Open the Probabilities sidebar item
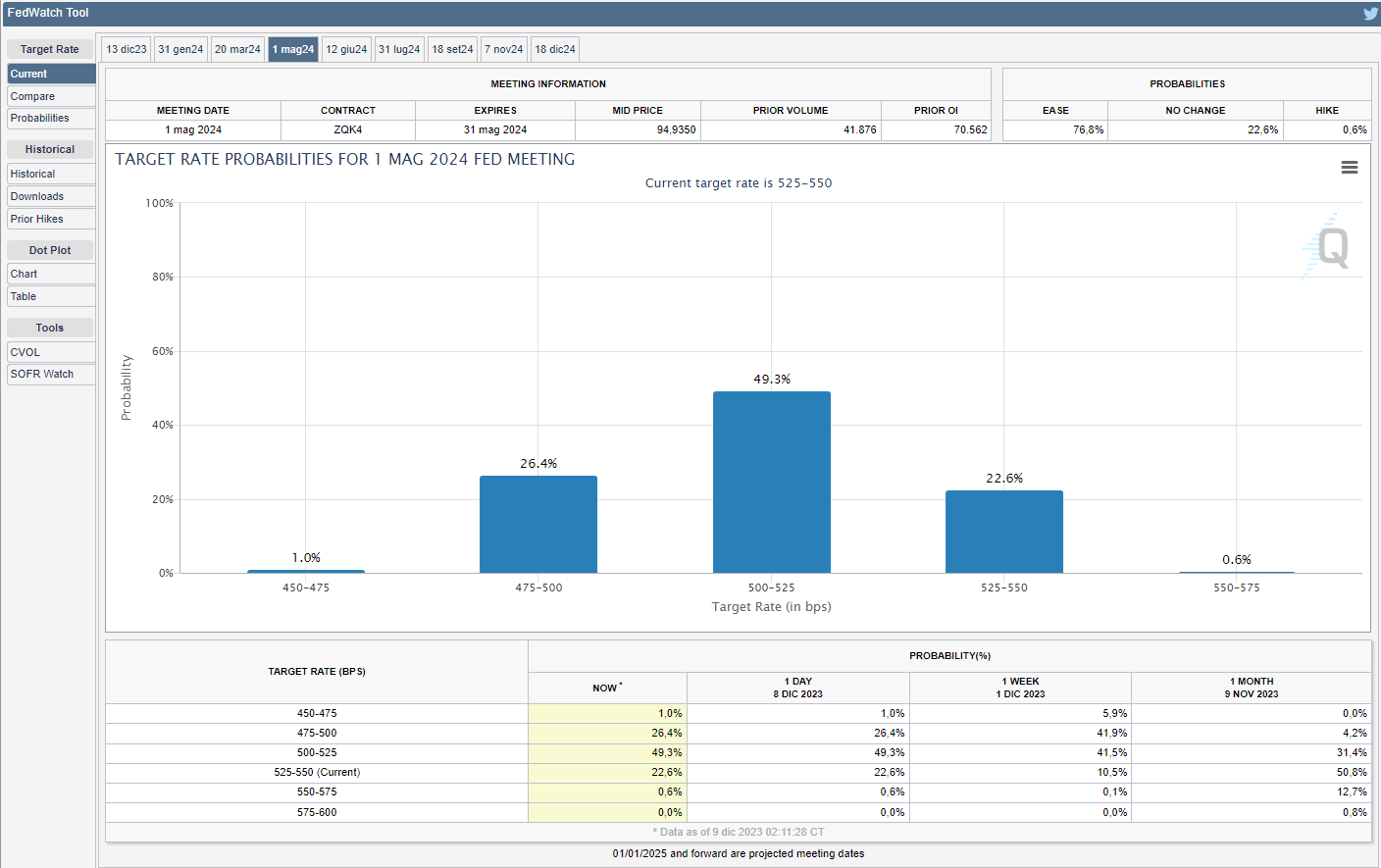 (x=51, y=118)
